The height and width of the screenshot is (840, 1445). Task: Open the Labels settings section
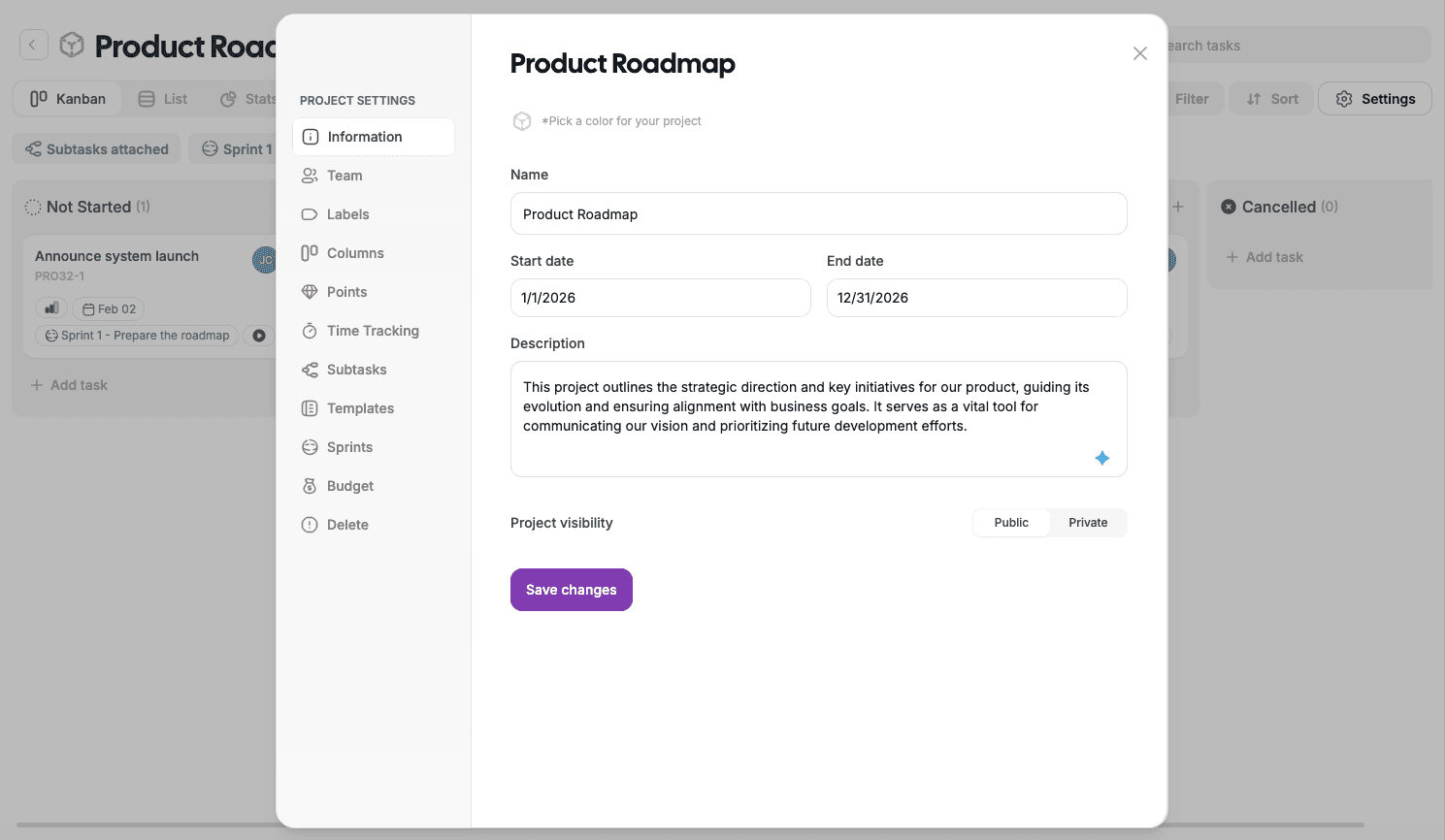(x=347, y=214)
